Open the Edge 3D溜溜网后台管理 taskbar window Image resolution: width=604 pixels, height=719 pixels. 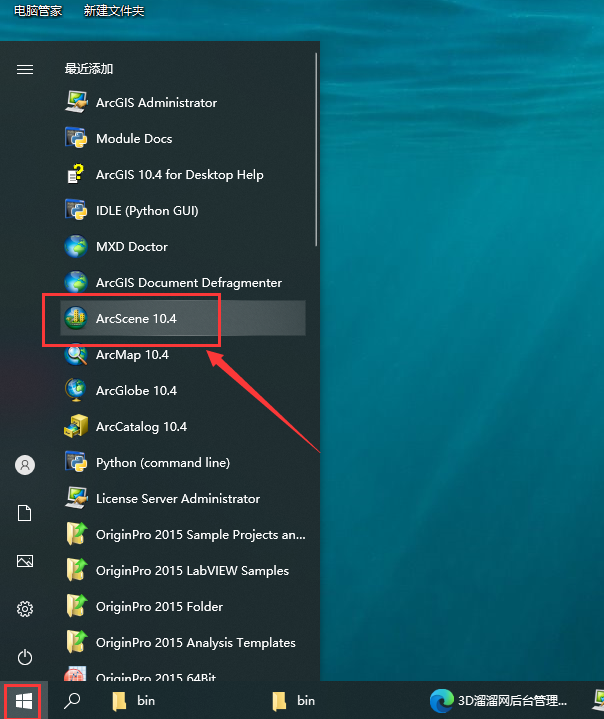click(499, 701)
